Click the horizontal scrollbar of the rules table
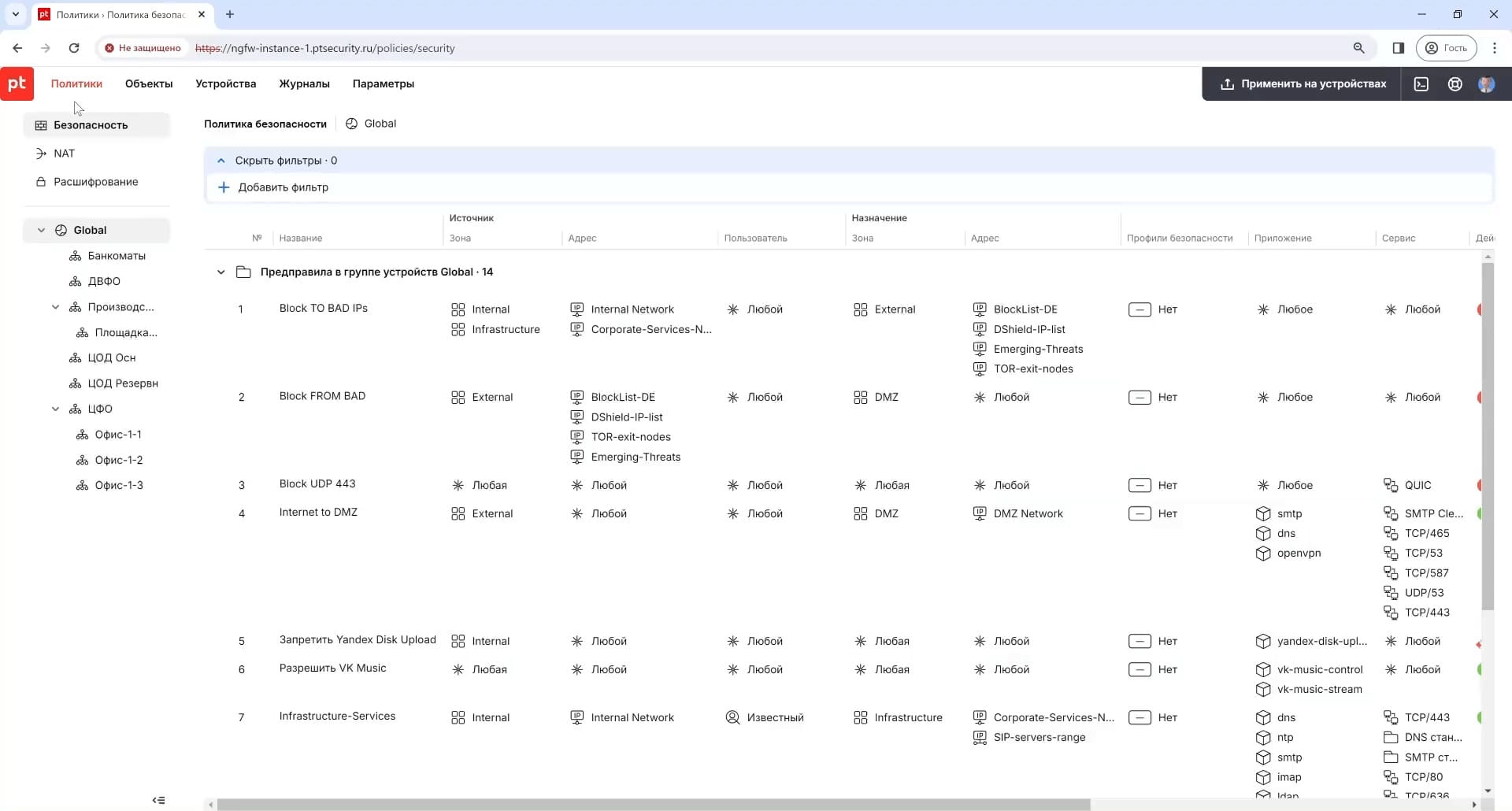This screenshot has width=1512, height=811. (654, 805)
